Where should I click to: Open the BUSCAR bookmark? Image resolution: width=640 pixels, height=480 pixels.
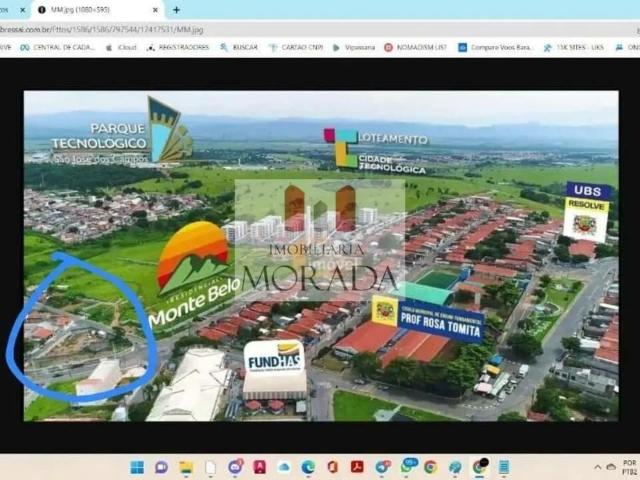coord(239,47)
